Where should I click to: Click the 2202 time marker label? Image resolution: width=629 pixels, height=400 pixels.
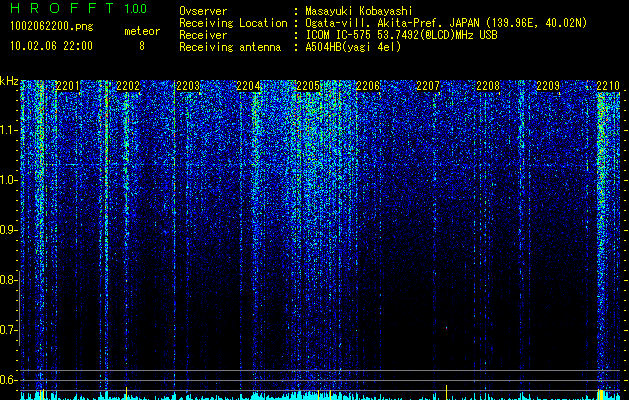[128, 86]
